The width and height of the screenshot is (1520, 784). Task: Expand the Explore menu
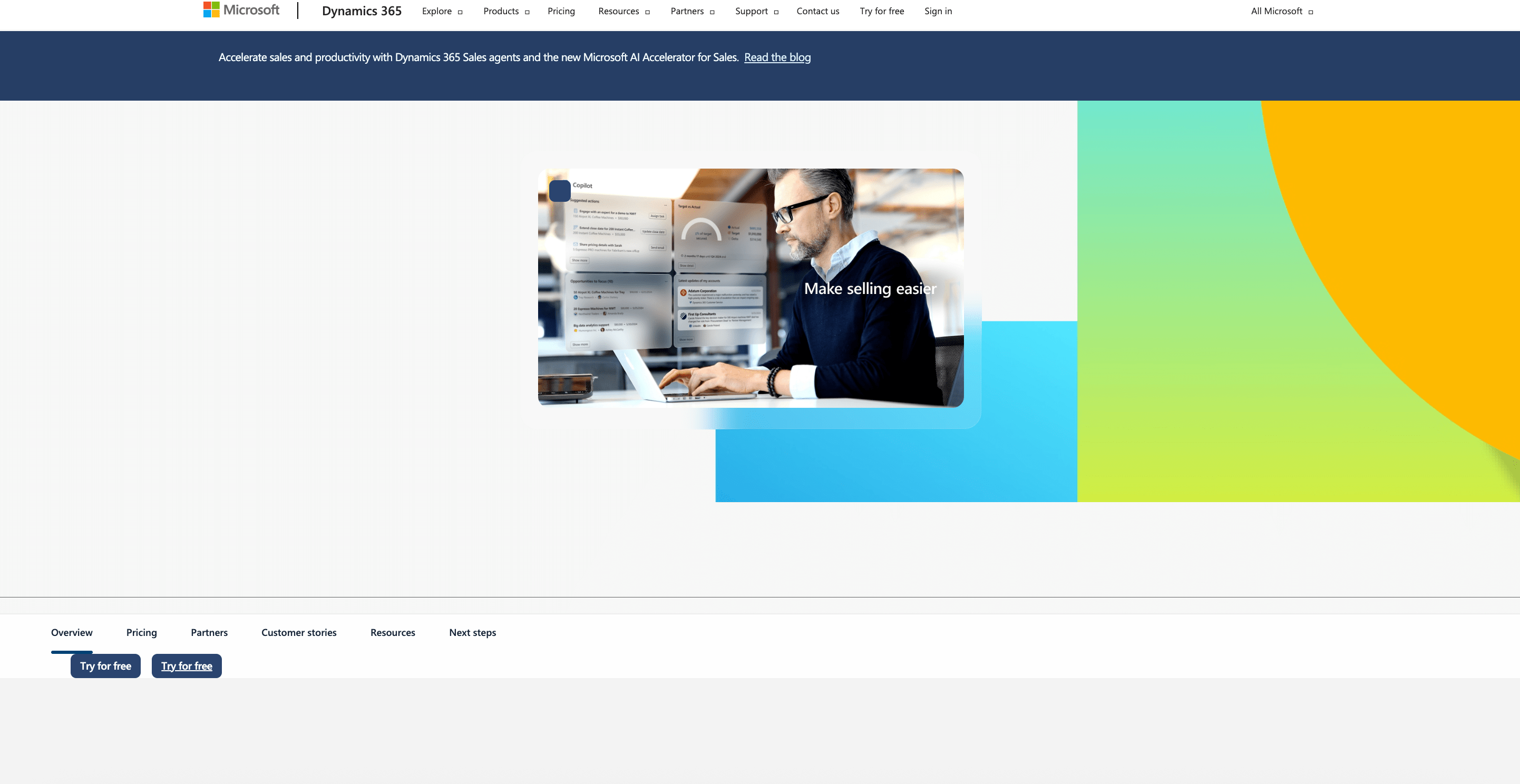point(443,11)
